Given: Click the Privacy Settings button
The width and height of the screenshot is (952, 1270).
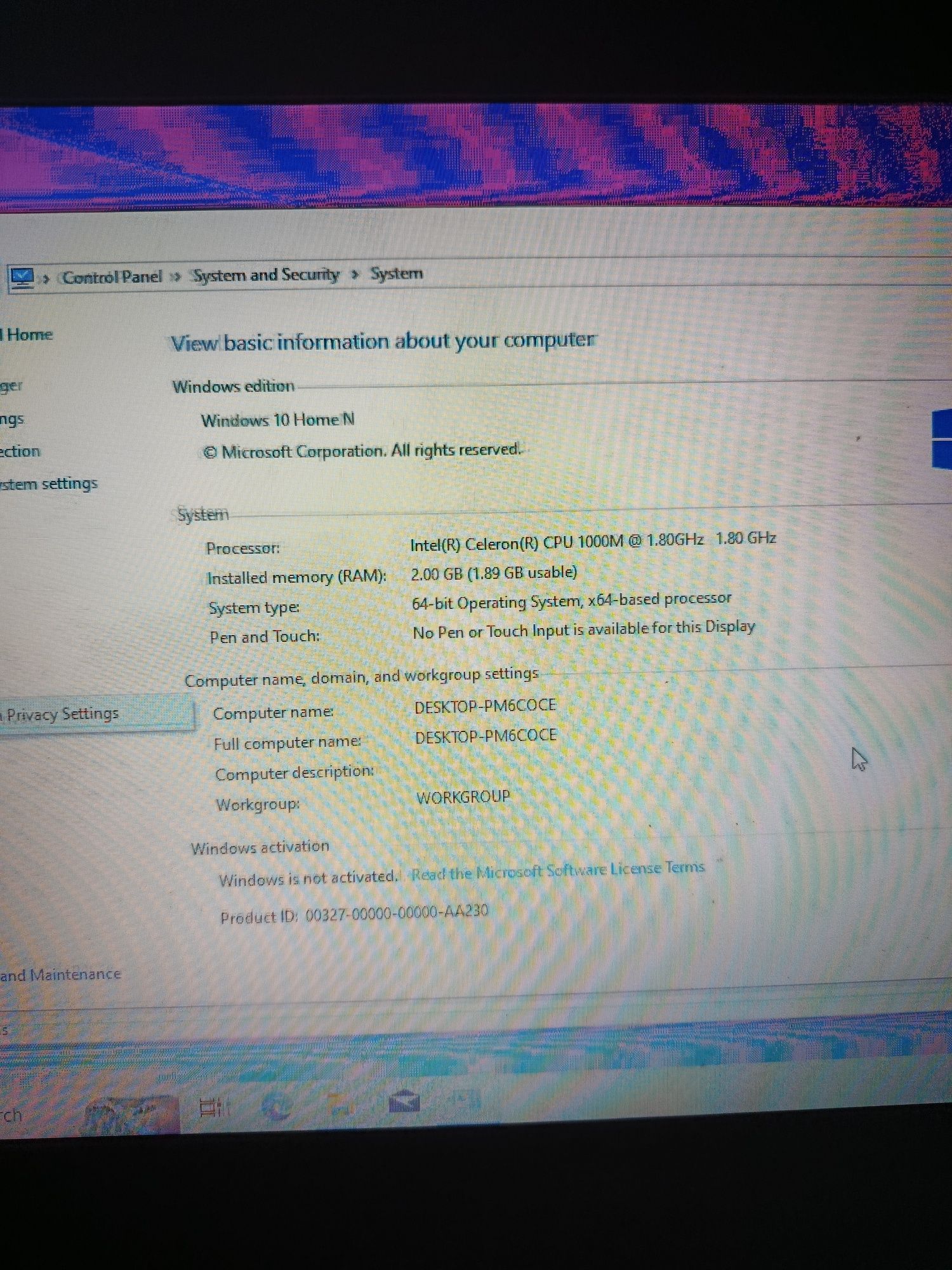Looking at the screenshot, I should pyautogui.click(x=96, y=714).
